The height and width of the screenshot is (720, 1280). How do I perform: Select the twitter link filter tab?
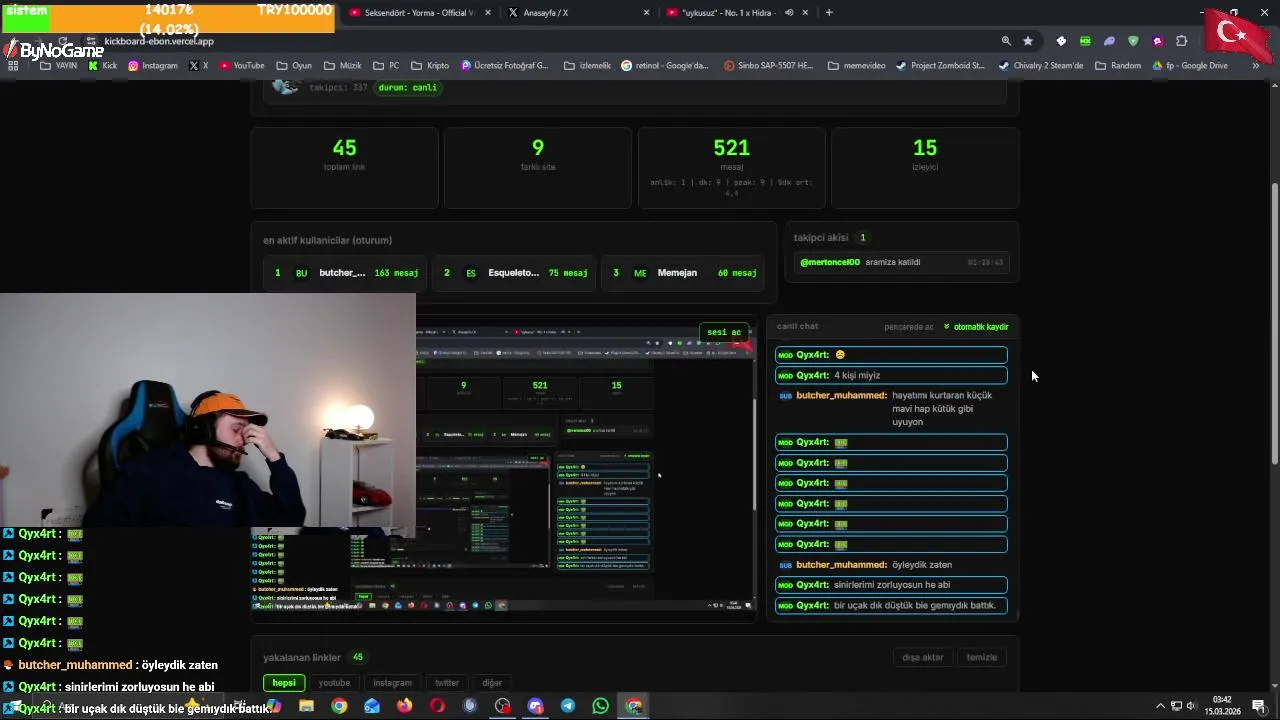point(447,683)
